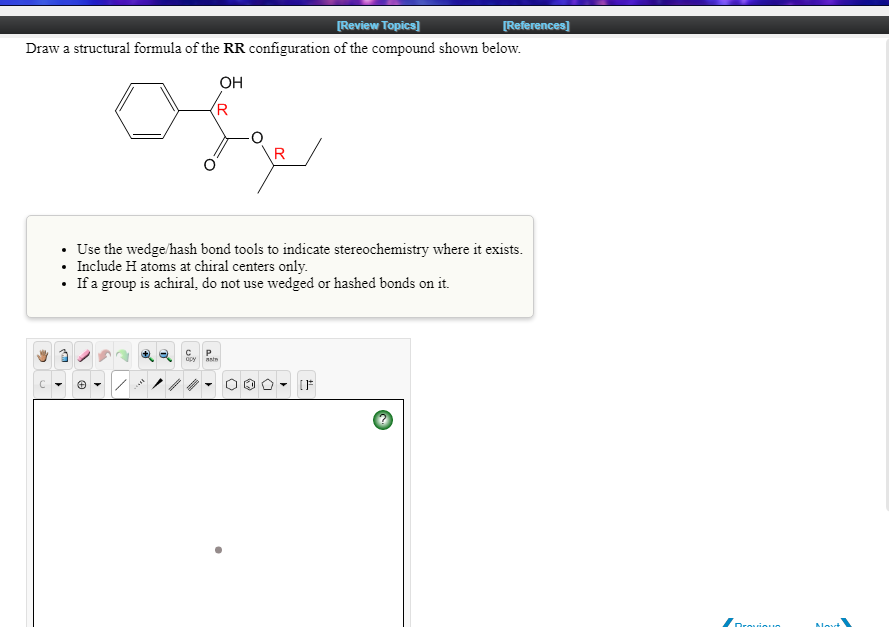Redo the last drawing action

pos(123,355)
